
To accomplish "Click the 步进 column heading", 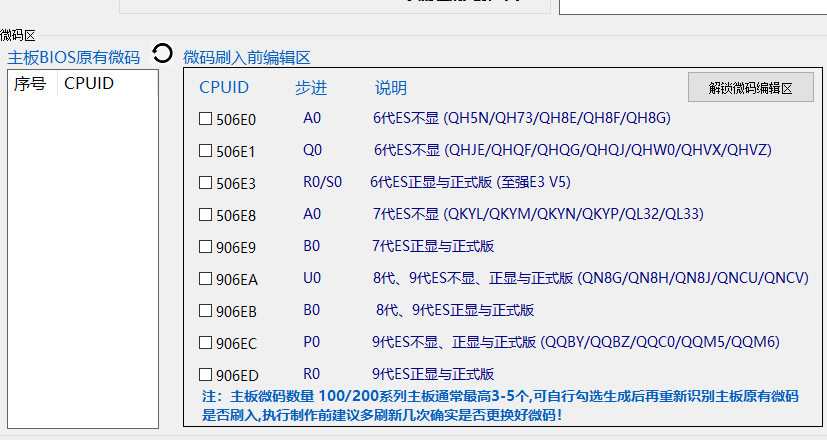I will [x=311, y=88].
